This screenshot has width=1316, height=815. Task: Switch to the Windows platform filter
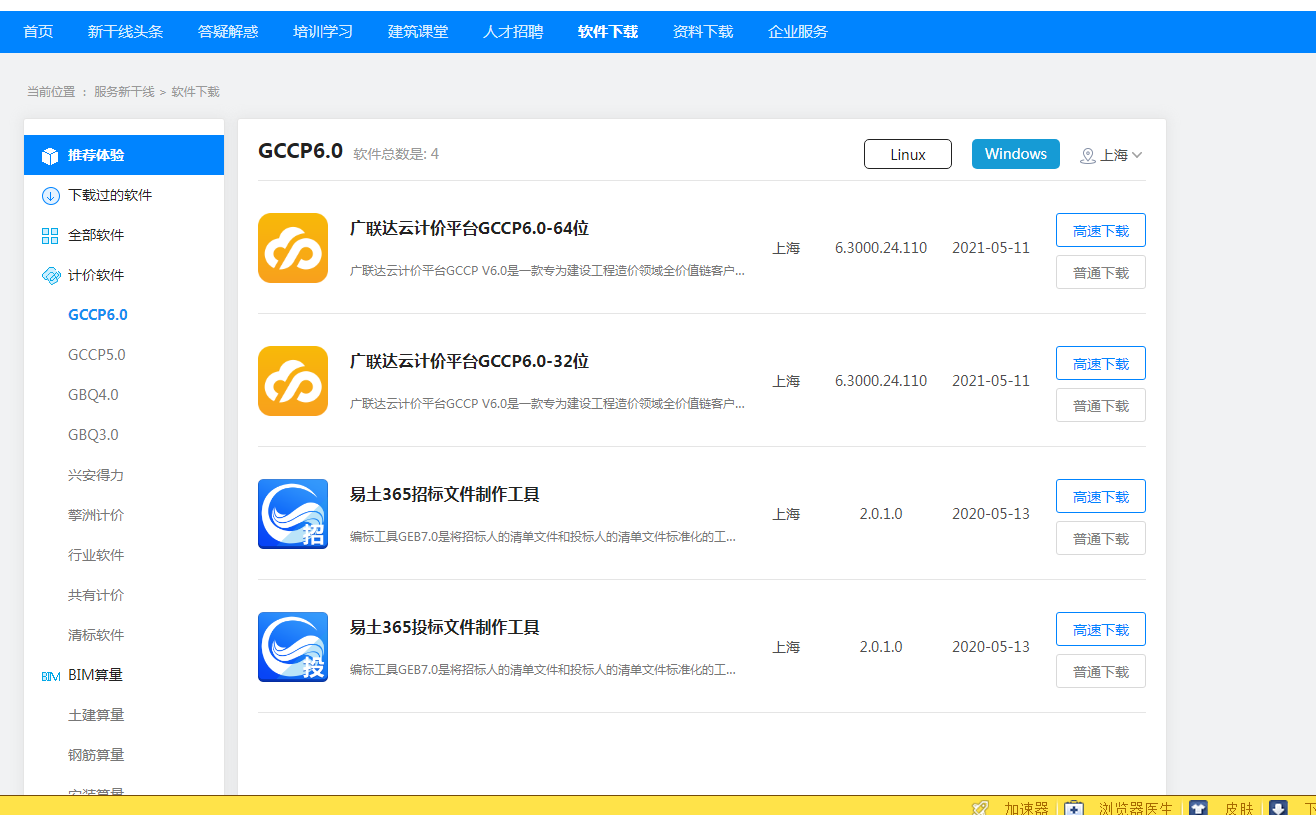1016,154
